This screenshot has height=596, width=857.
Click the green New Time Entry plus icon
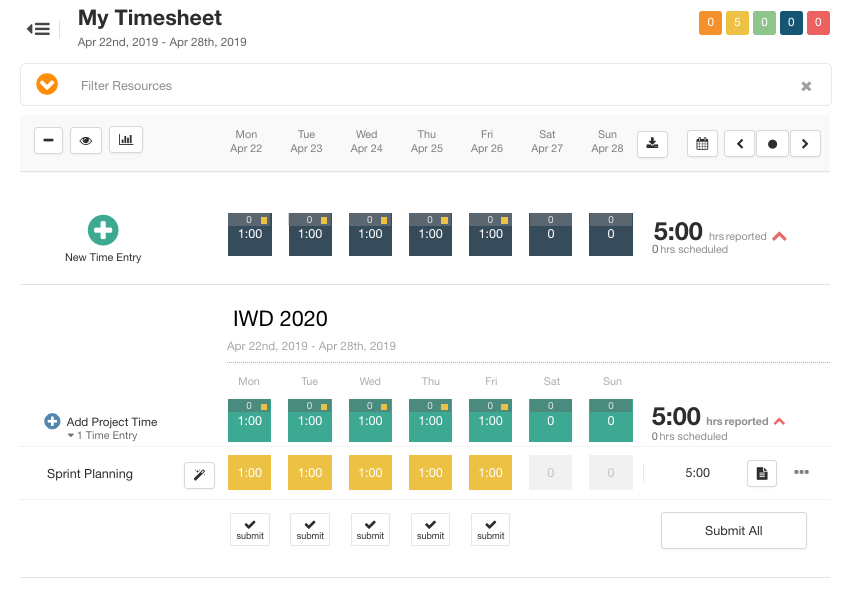pos(103,231)
